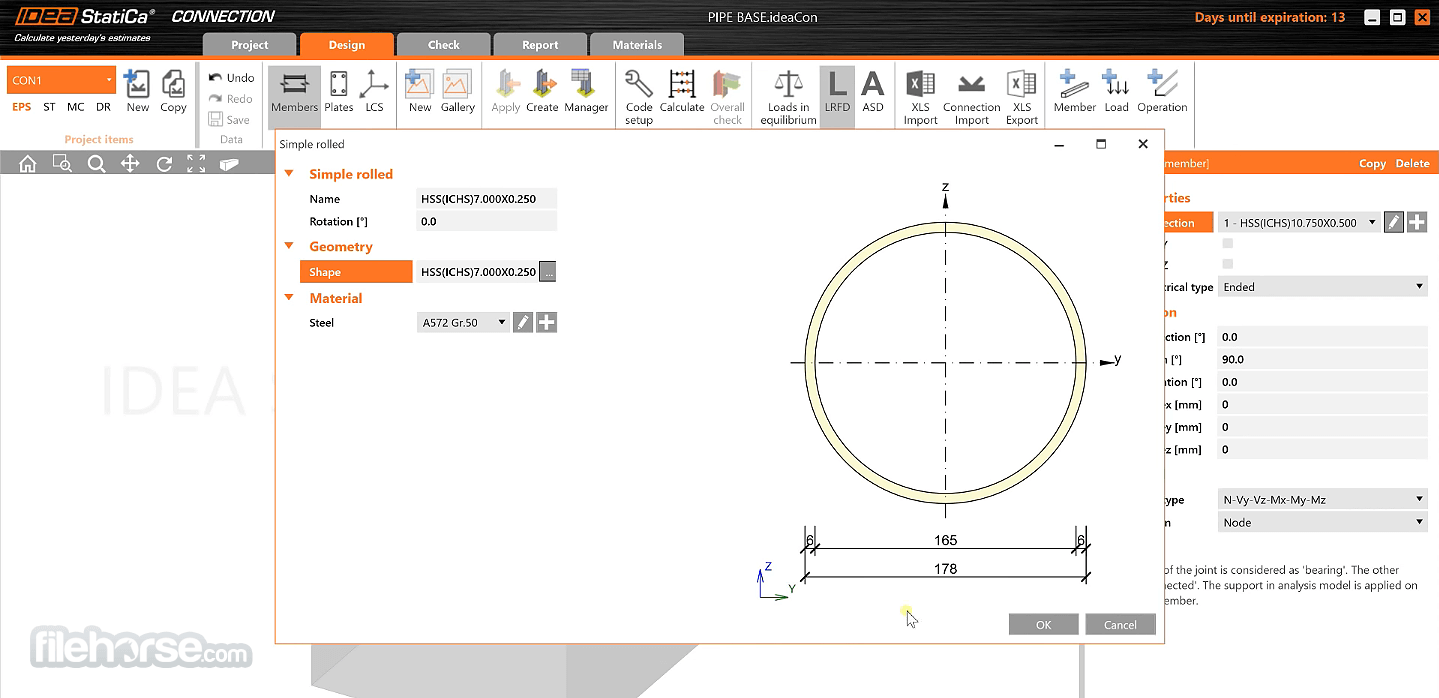Screen dimensions: 1439x698
Task: Click the shape browse ellipsis button
Action: 548,272
